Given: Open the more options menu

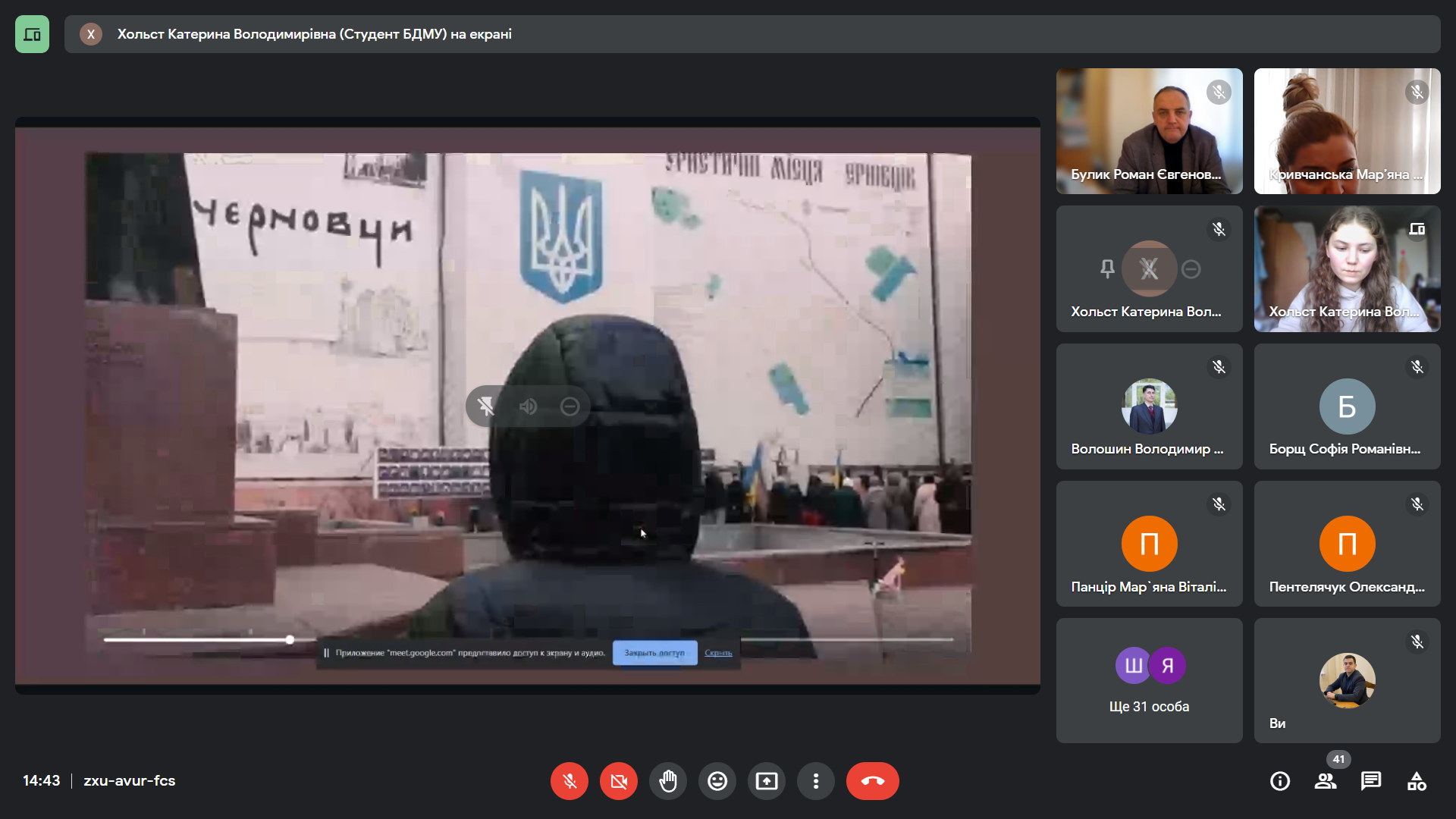Looking at the screenshot, I should pos(816,781).
